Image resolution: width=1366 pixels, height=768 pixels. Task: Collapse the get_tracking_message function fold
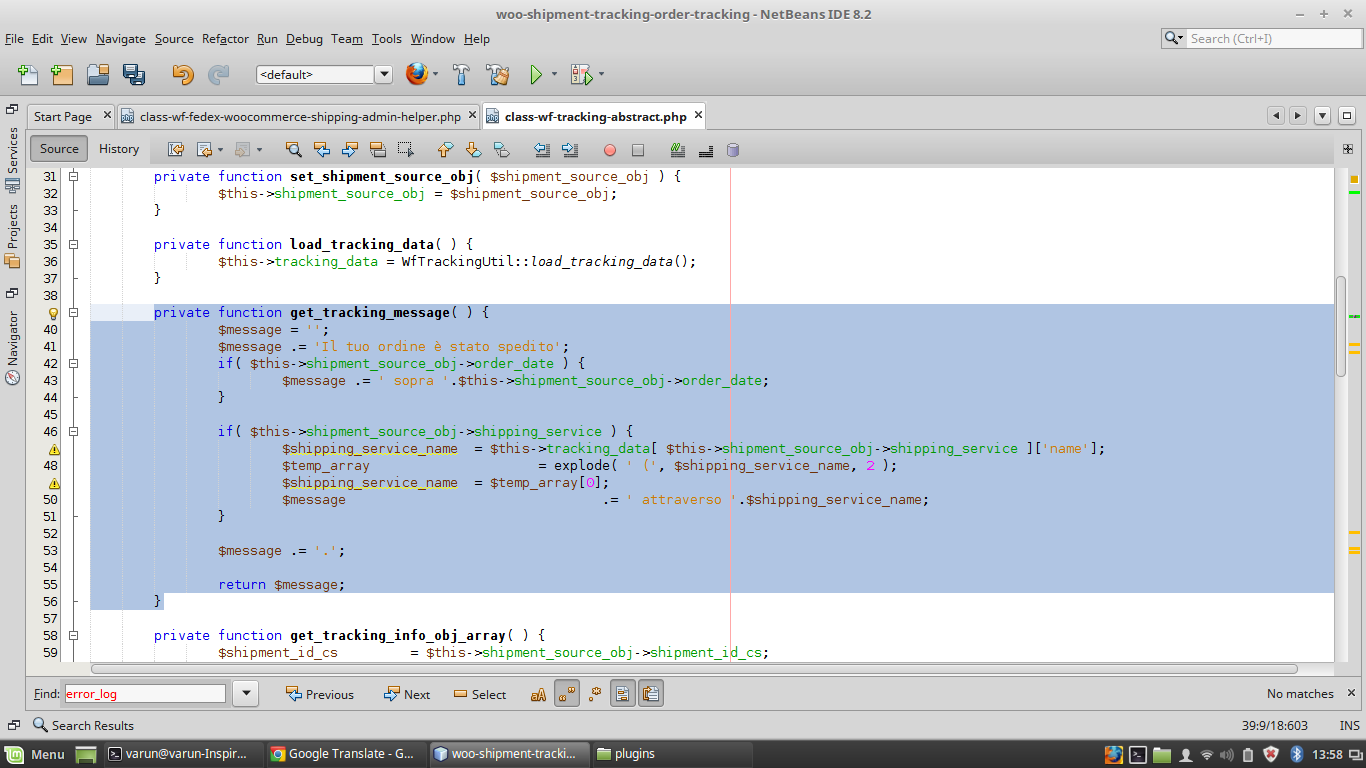point(74,313)
